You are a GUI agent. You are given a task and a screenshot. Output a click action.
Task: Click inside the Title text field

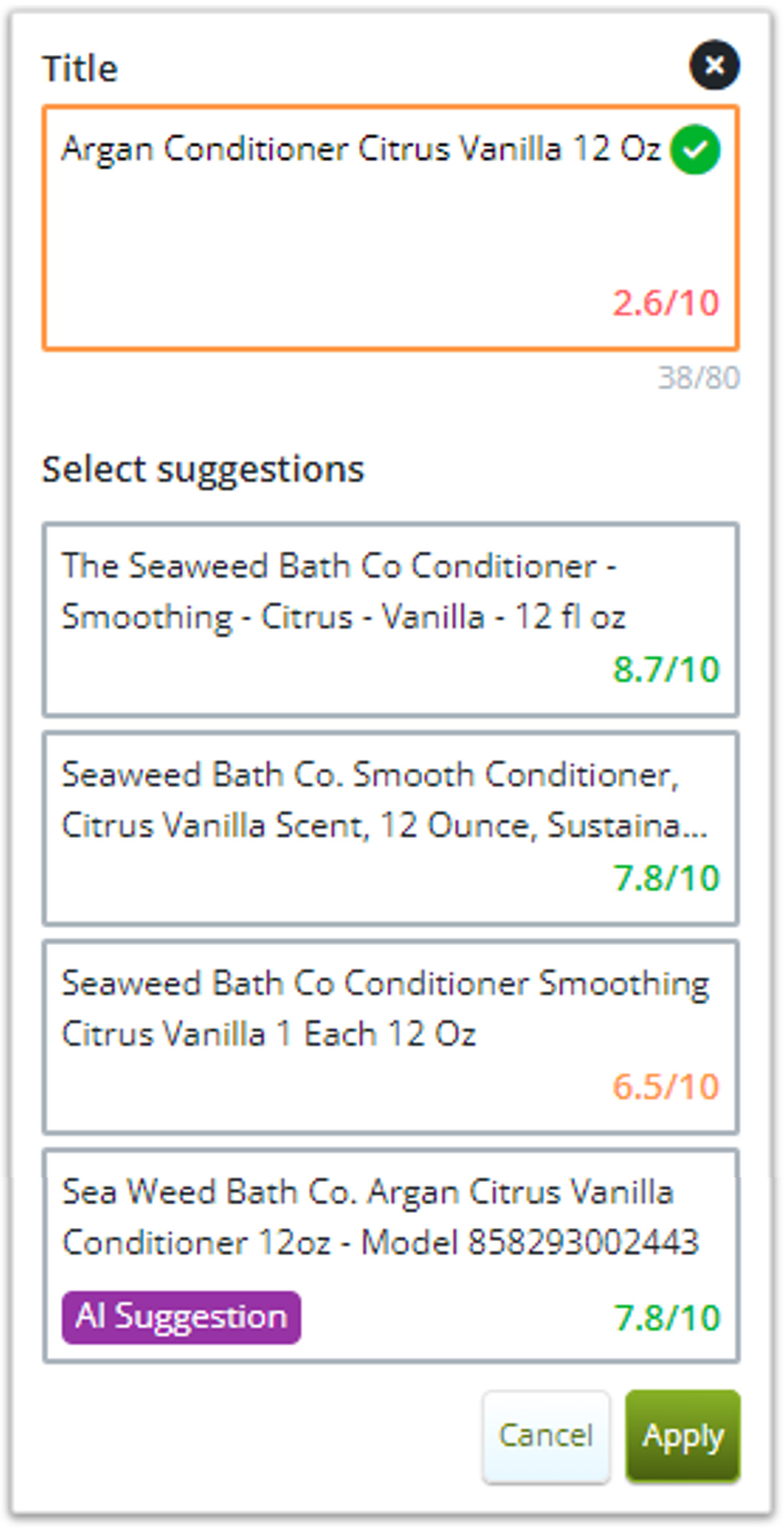pyautogui.click(x=390, y=228)
